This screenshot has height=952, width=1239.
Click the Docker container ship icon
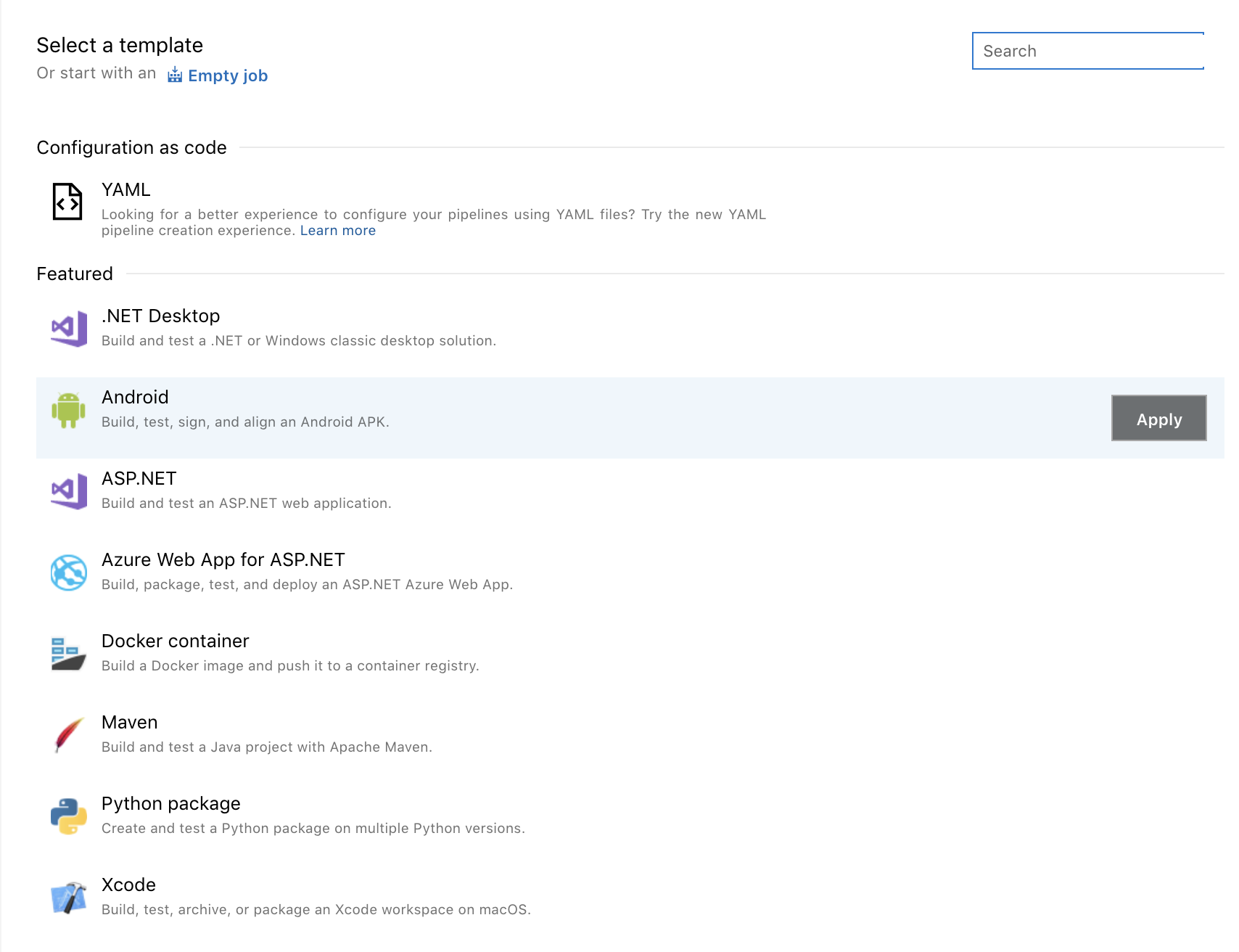click(x=67, y=653)
